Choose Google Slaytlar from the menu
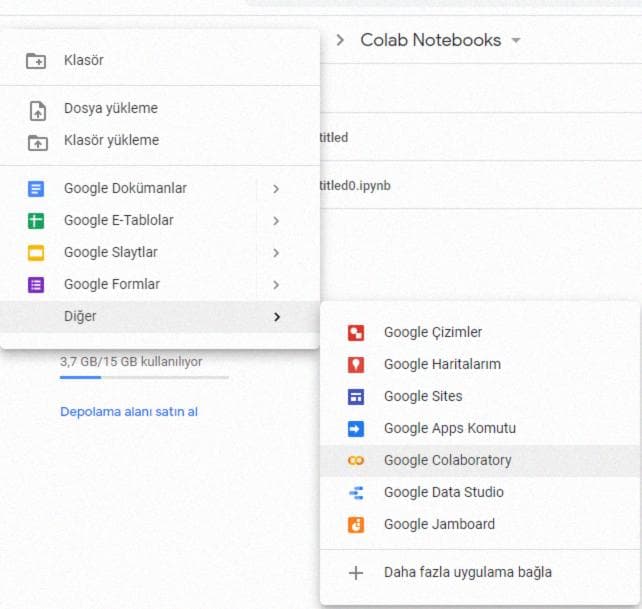 (x=160, y=253)
